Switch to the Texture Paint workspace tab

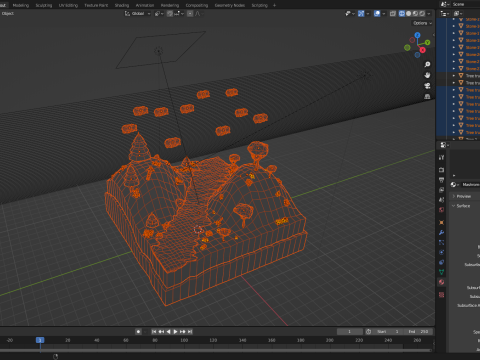96,5
